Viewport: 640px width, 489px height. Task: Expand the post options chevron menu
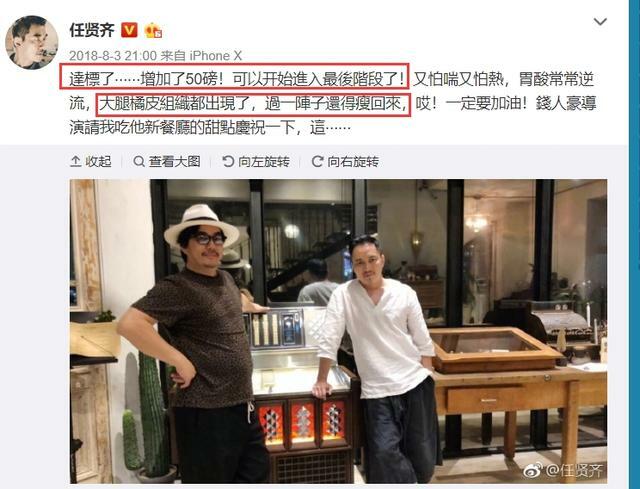(600, 21)
